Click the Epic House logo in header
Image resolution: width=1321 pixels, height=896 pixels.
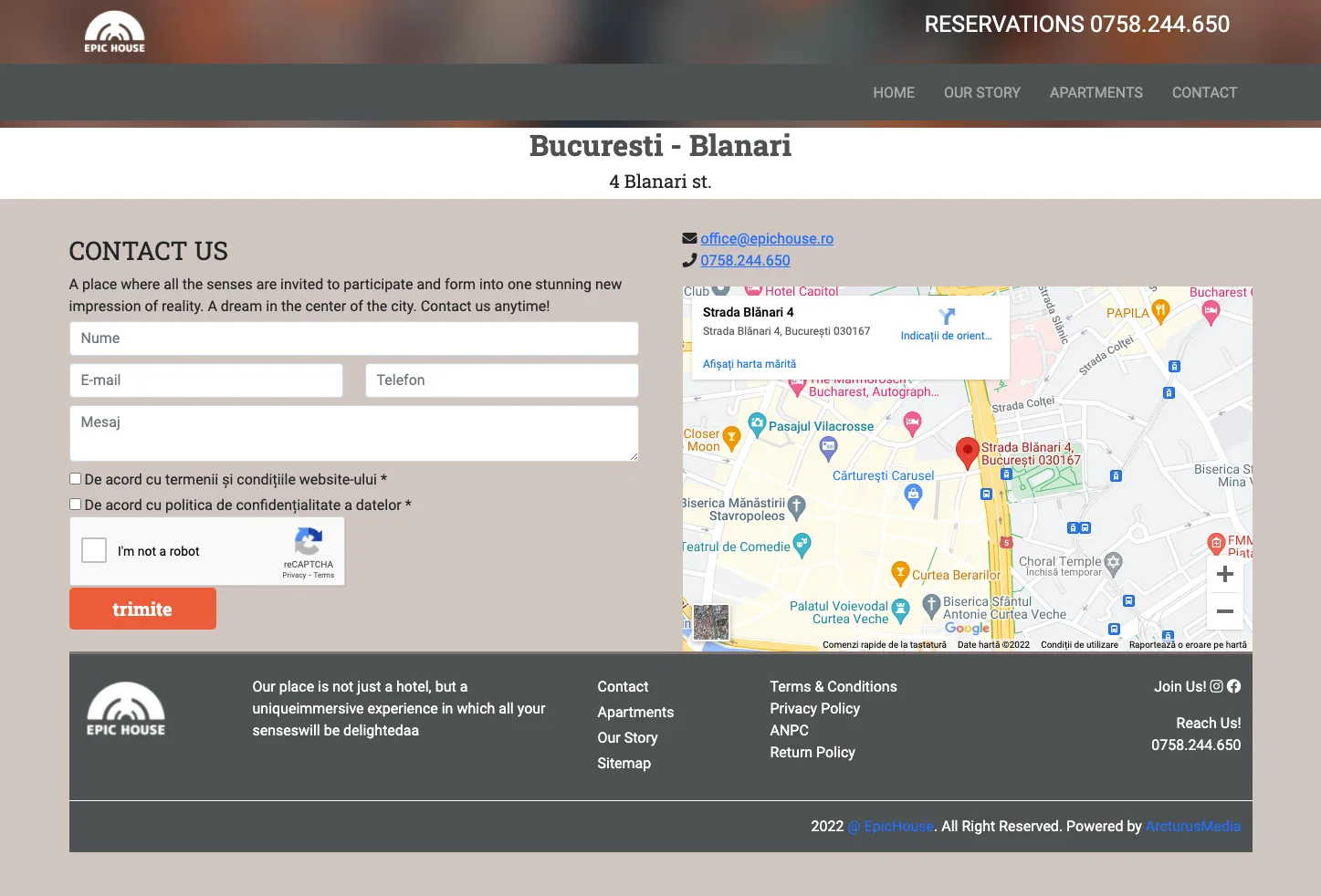click(114, 33)
